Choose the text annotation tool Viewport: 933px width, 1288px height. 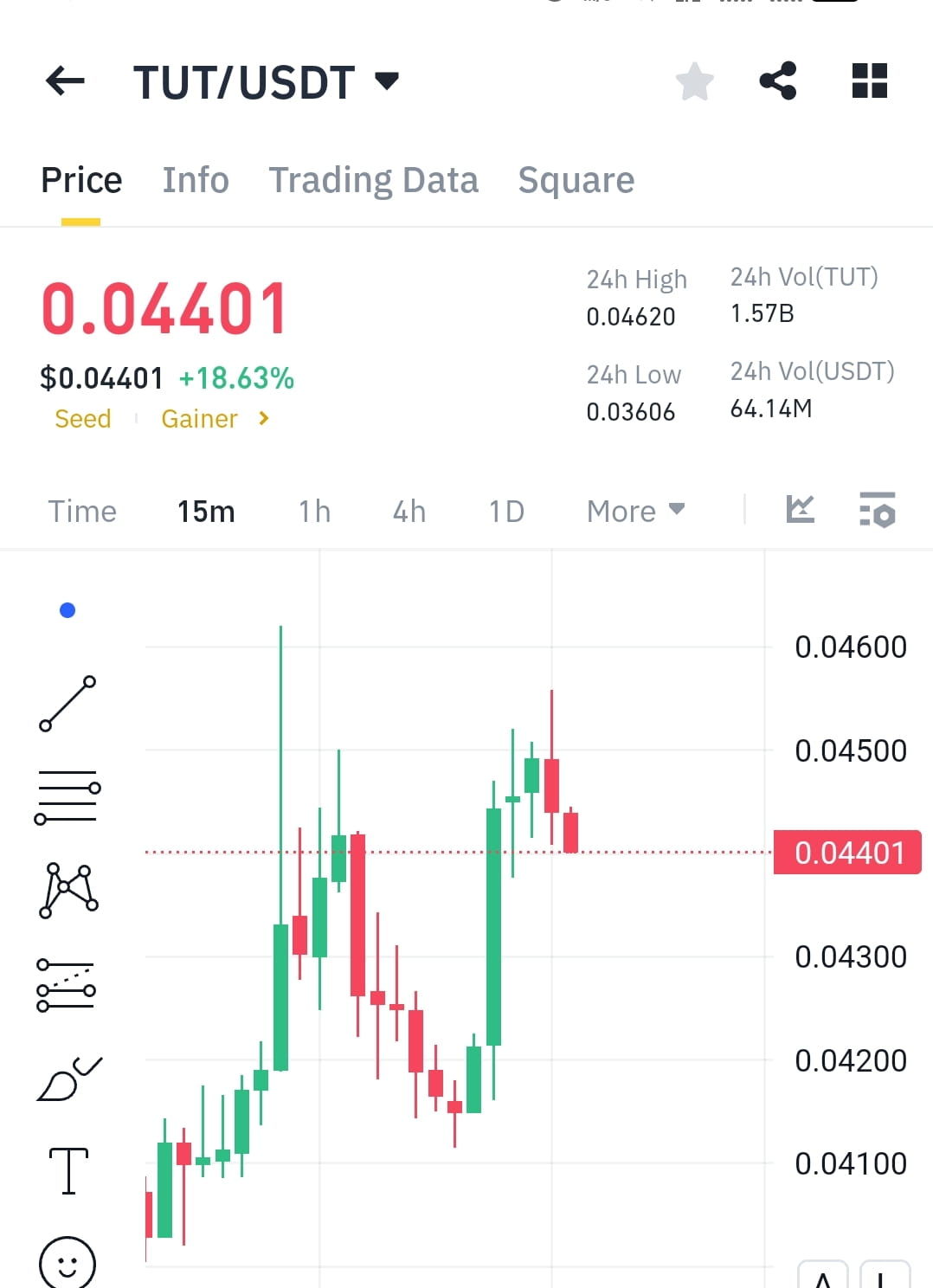[68, 1170]
